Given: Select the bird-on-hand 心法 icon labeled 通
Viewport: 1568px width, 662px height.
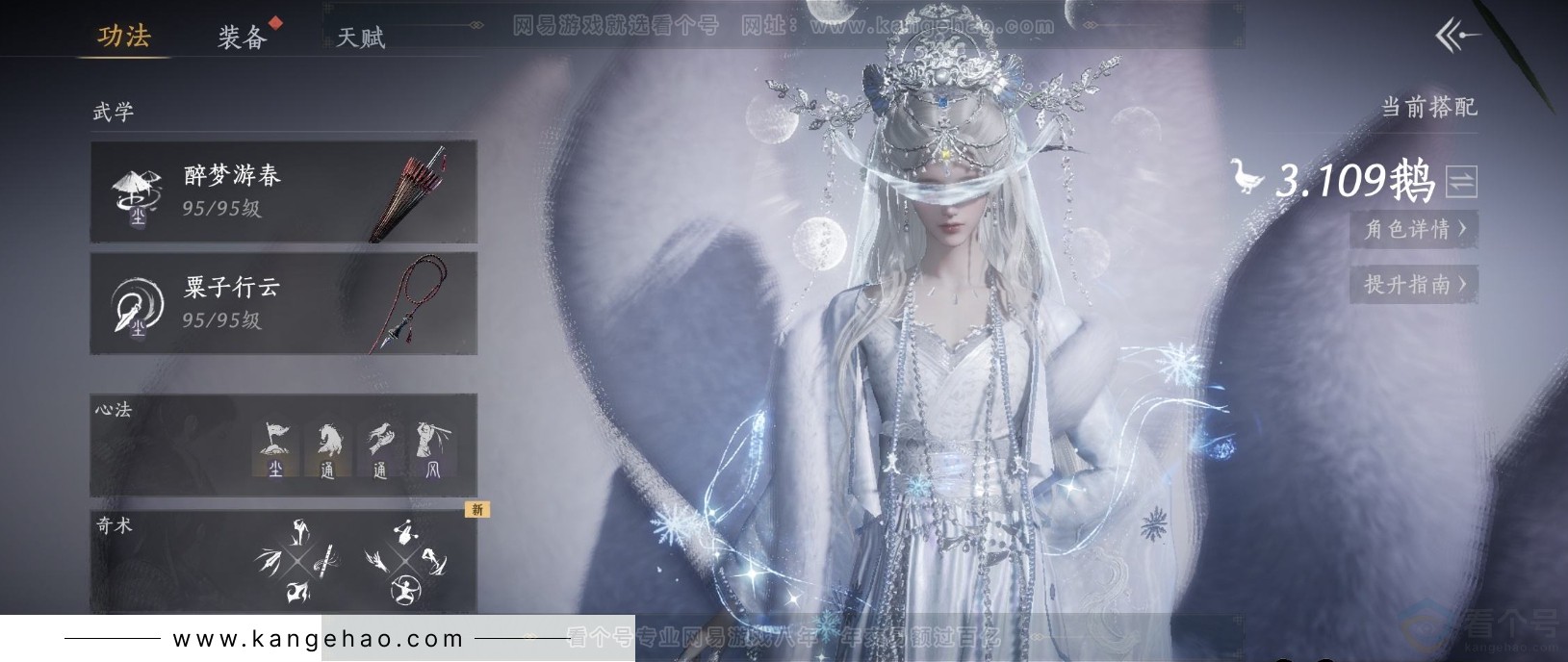Looking at the screenshot, I should click(380, 450).
